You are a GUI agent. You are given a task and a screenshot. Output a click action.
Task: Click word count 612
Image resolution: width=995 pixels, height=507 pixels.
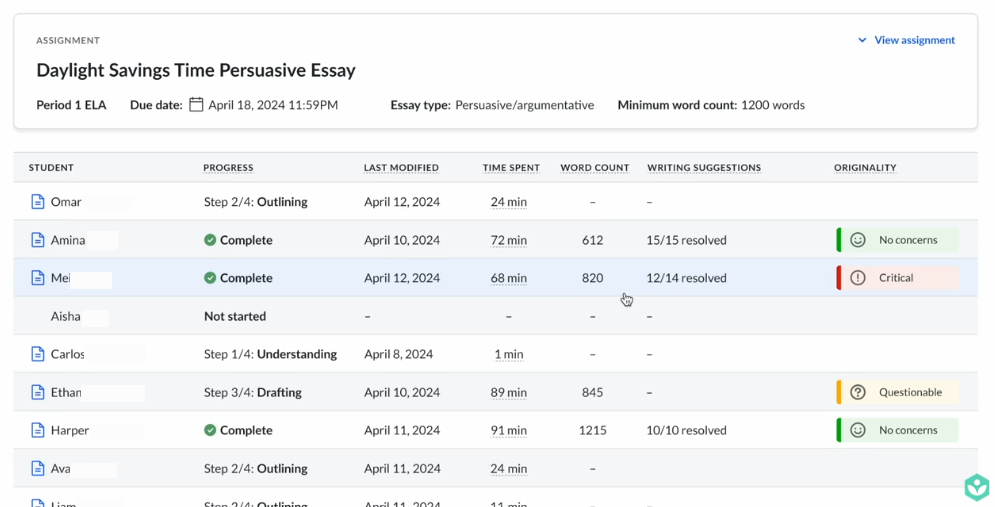(x=593, y=240)
